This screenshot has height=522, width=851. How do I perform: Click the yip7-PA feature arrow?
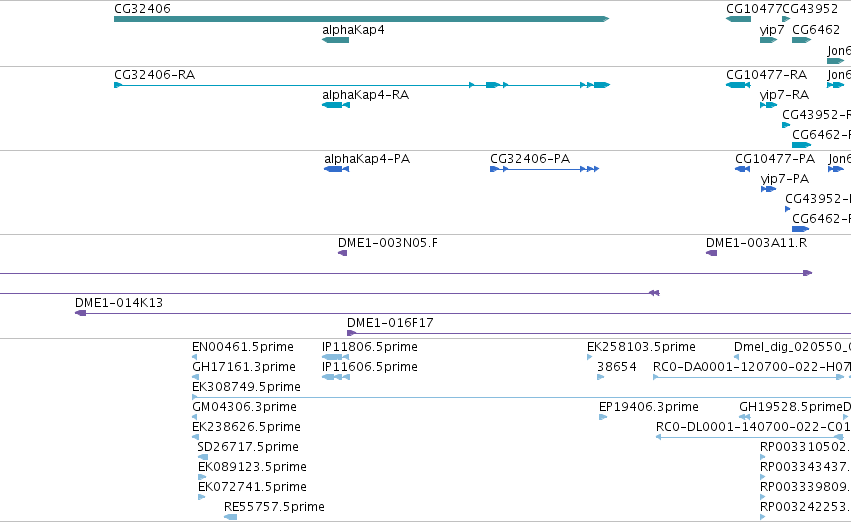pos(769,189)
